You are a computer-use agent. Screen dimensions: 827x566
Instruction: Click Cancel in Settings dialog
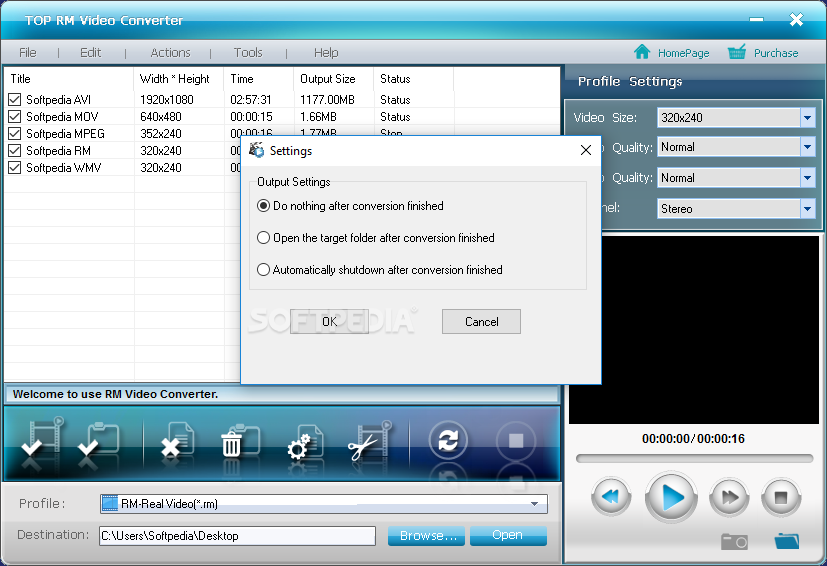pos(481,321)
